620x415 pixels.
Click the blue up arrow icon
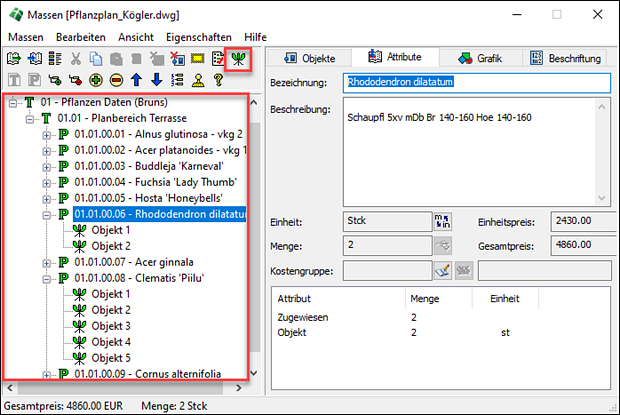[x=134, y=80]
